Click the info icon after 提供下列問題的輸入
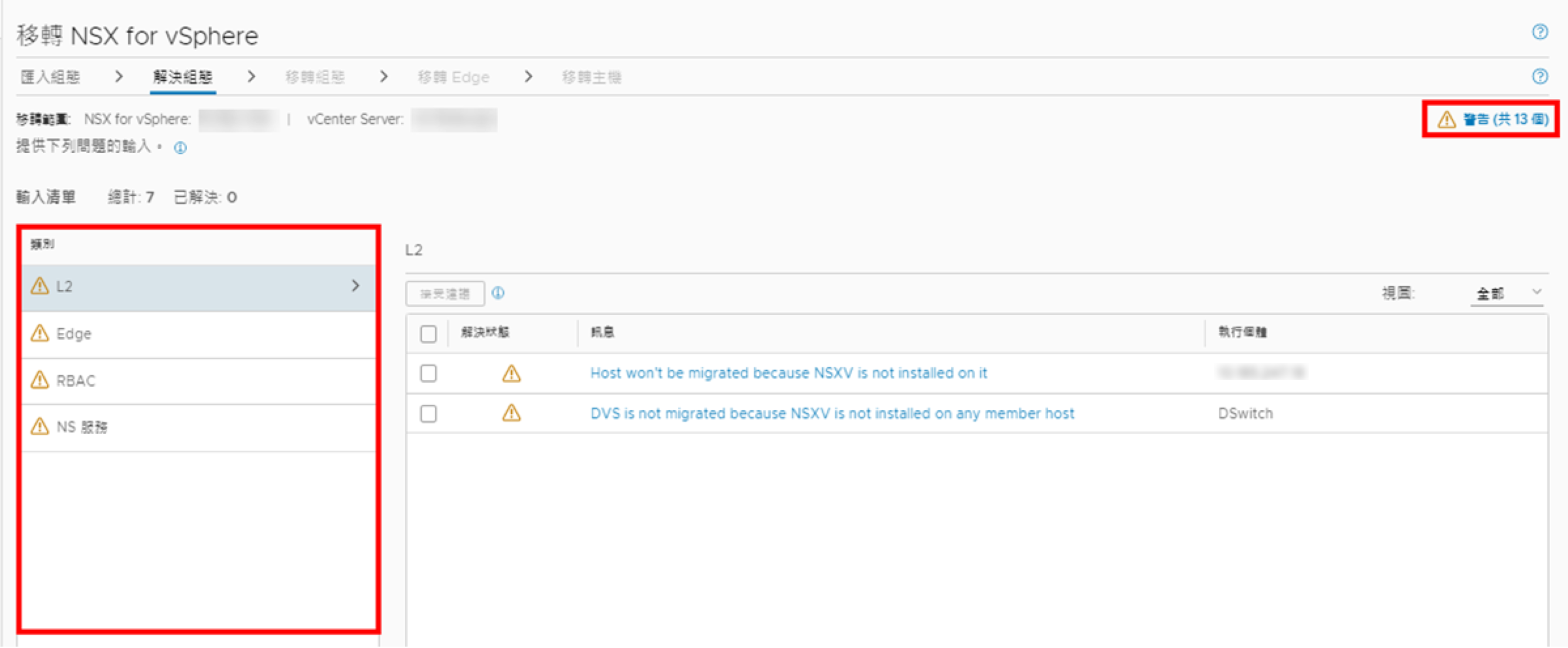This screenshot has width=1568, height=648. click(x=180, y=148)
